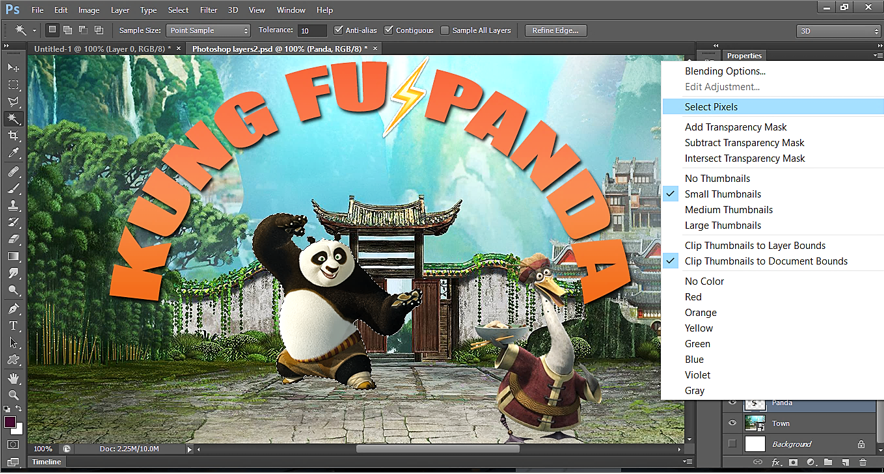Select the Zoom tool
This screenshot has width=884, height=474.
(13, 395)
